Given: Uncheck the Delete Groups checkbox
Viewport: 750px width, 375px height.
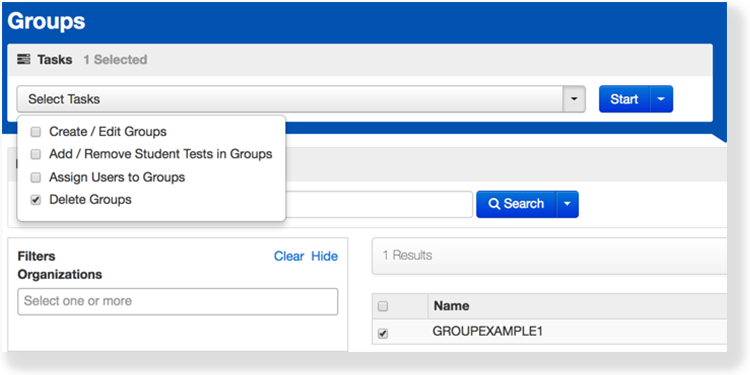Looking at the screenshot, I should click(x=35, y=200).
